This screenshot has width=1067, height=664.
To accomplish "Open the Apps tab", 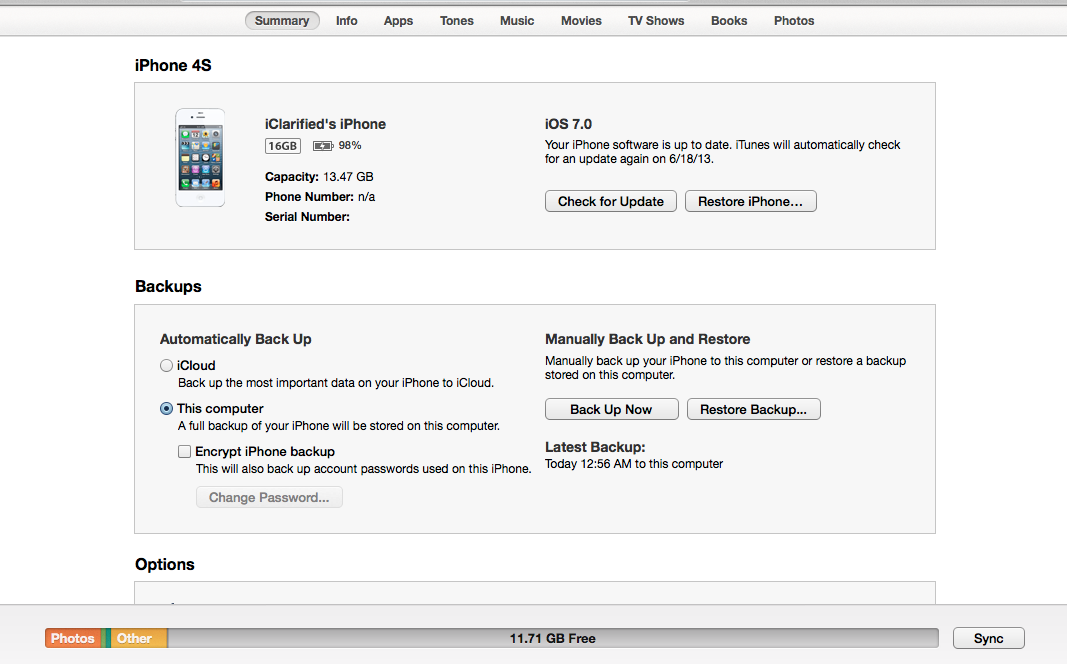I will (398, 21).
